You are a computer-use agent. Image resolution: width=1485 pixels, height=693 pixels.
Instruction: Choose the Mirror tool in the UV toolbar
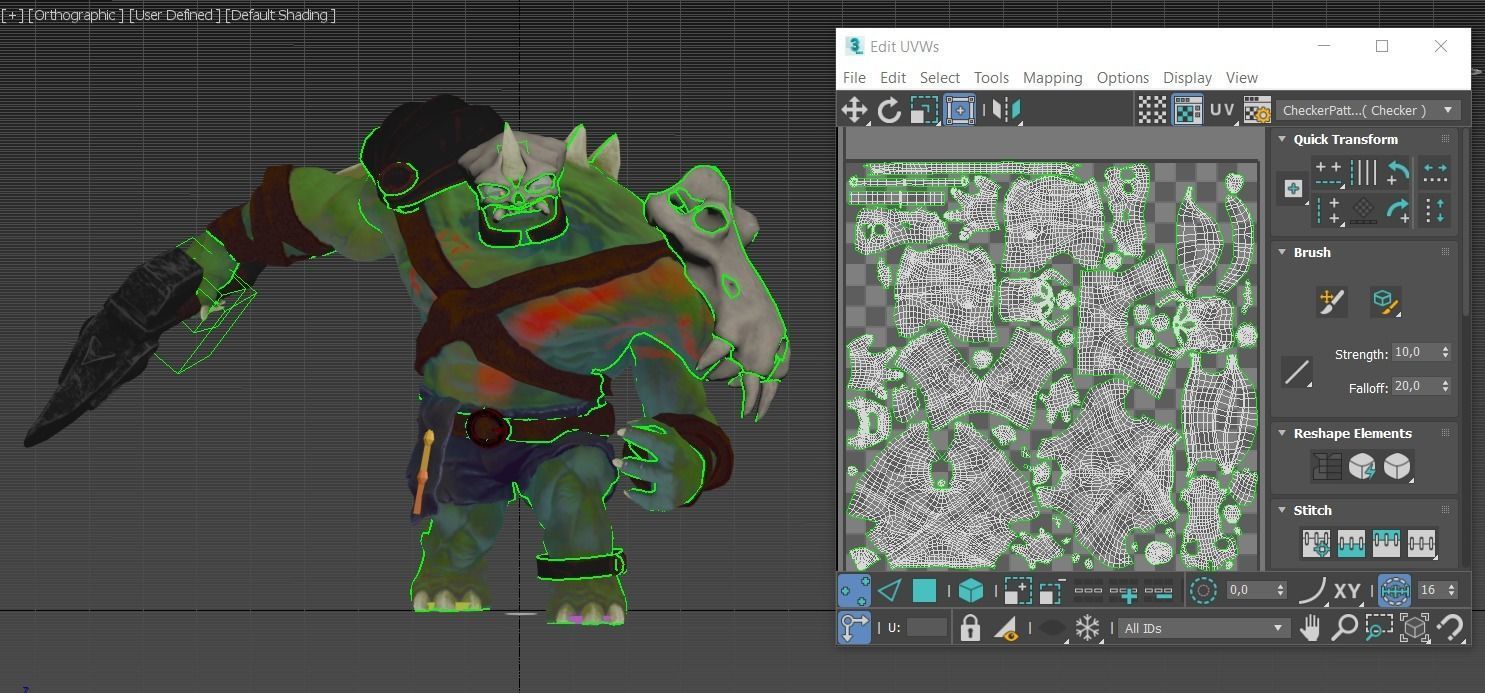(1007, 110)
